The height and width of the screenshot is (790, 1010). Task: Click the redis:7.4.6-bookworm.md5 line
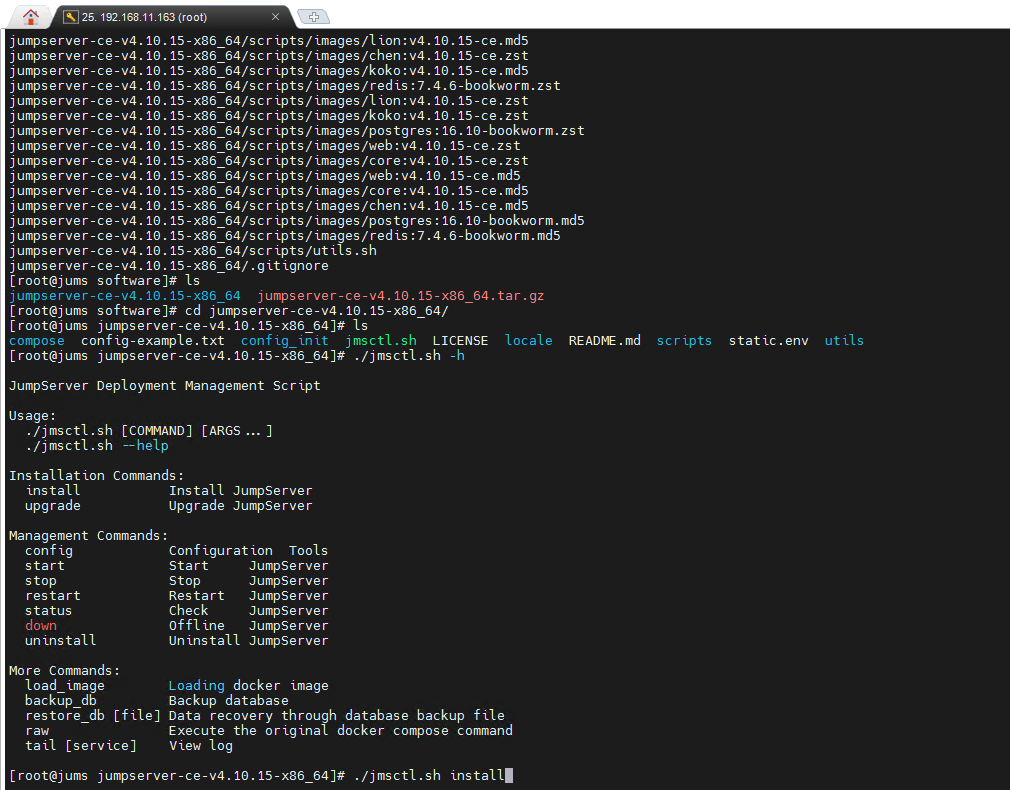pyautogui.click(x=285, y=236)
